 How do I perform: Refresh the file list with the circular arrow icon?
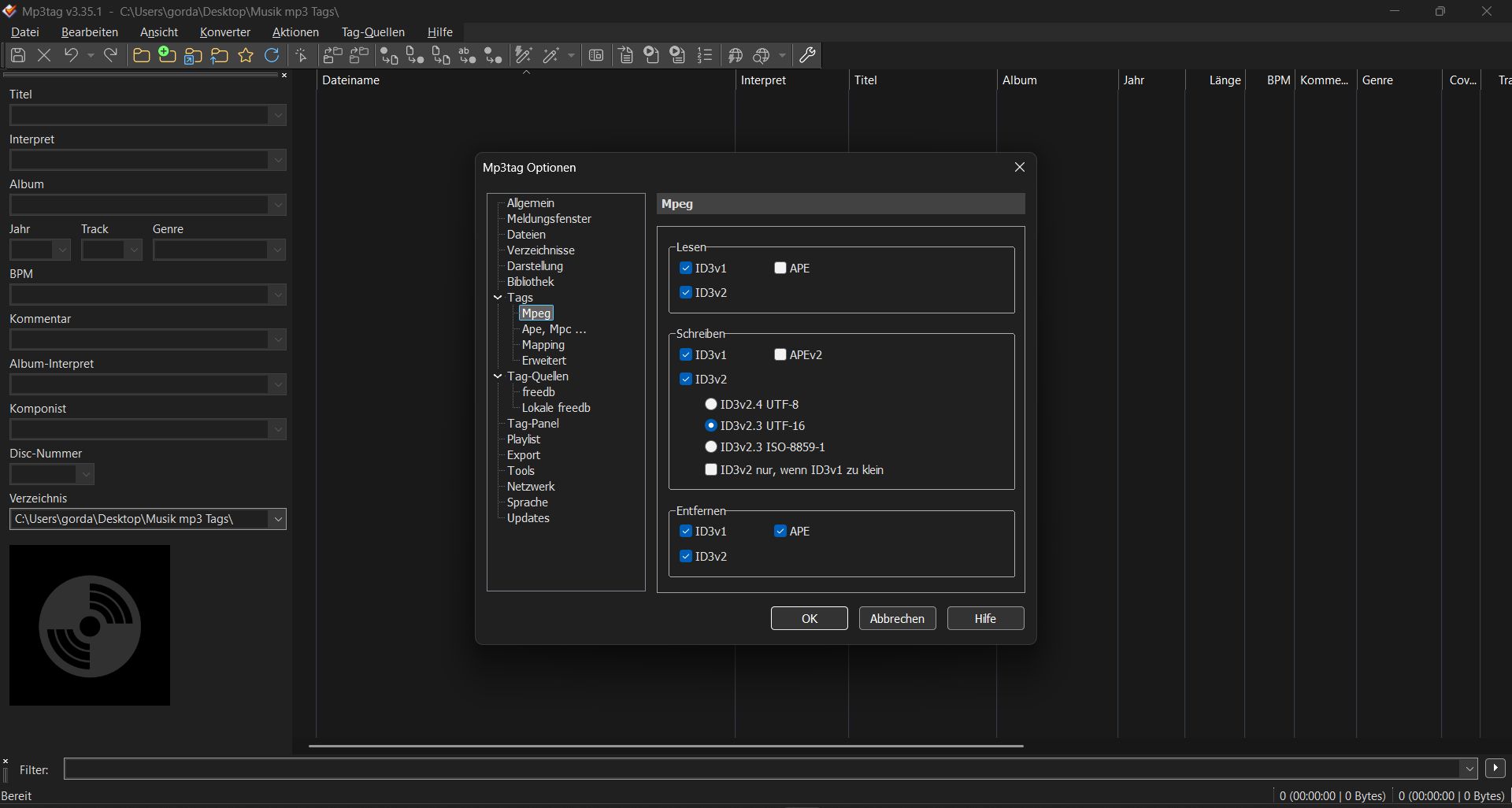pos(272,55)
